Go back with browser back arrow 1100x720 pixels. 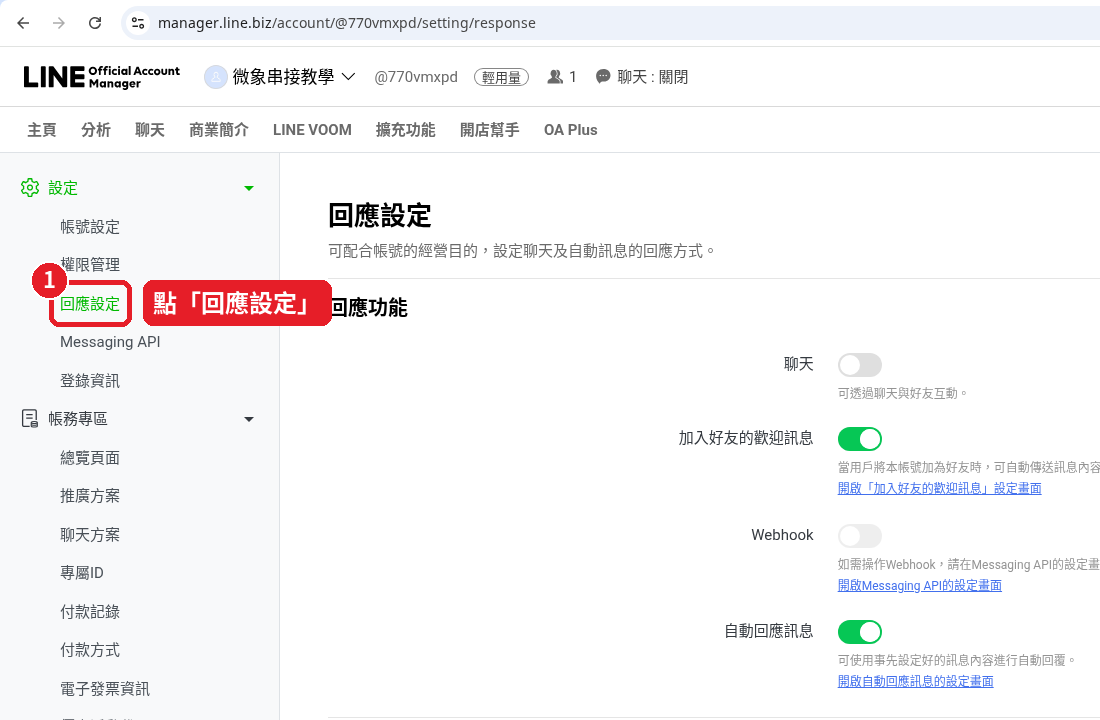(23, 23)
